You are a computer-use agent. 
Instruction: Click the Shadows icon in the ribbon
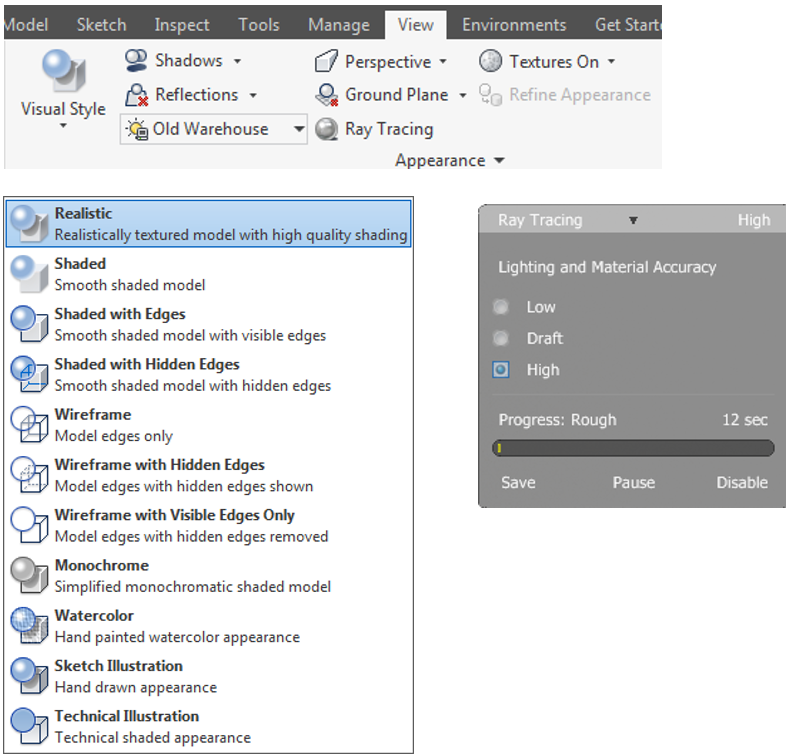click(136, 61)
